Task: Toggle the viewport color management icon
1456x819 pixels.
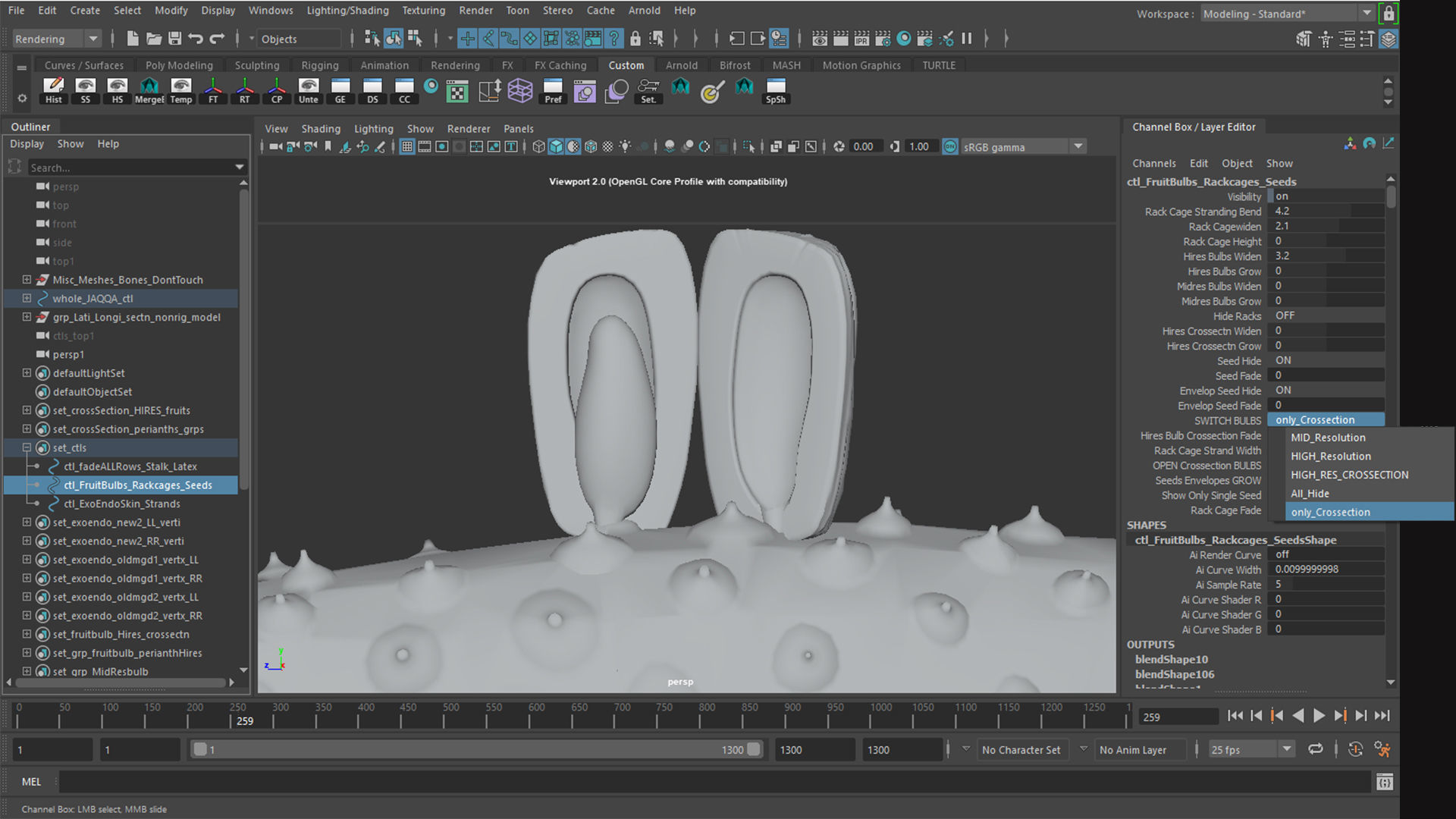Action: pos(950,147)
